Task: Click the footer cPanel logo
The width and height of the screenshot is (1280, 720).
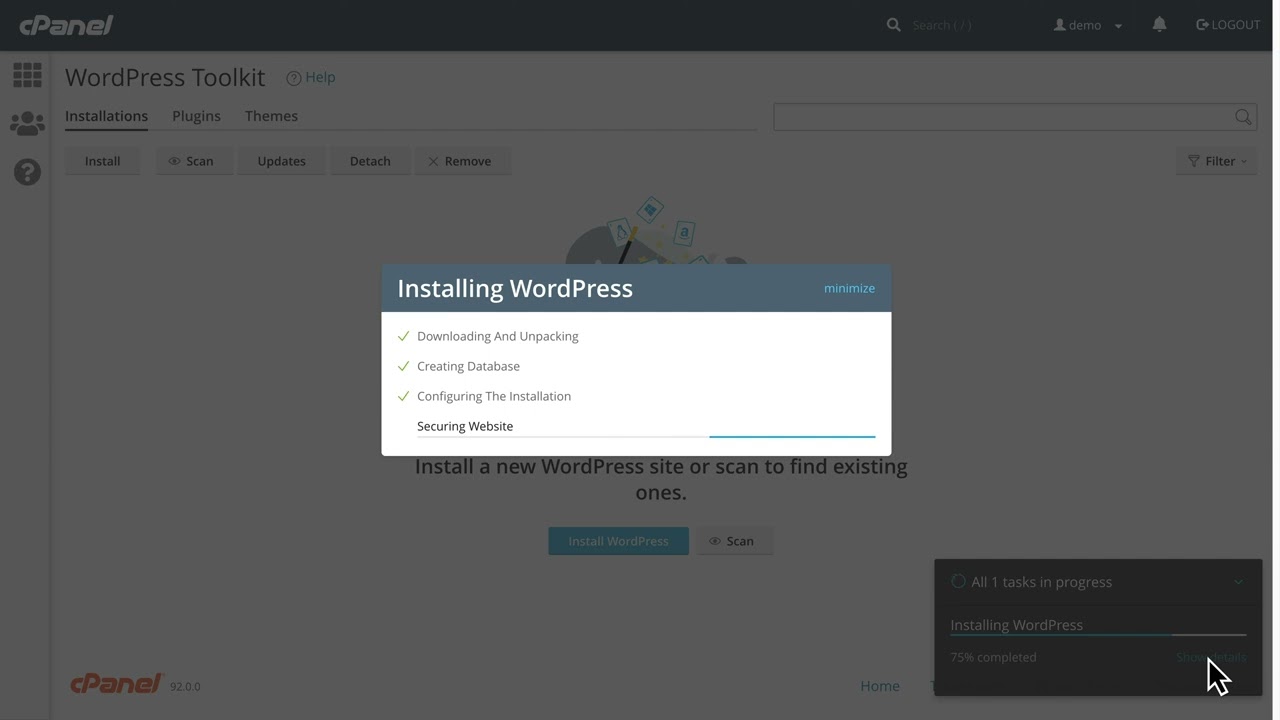Action: (116, 684)
